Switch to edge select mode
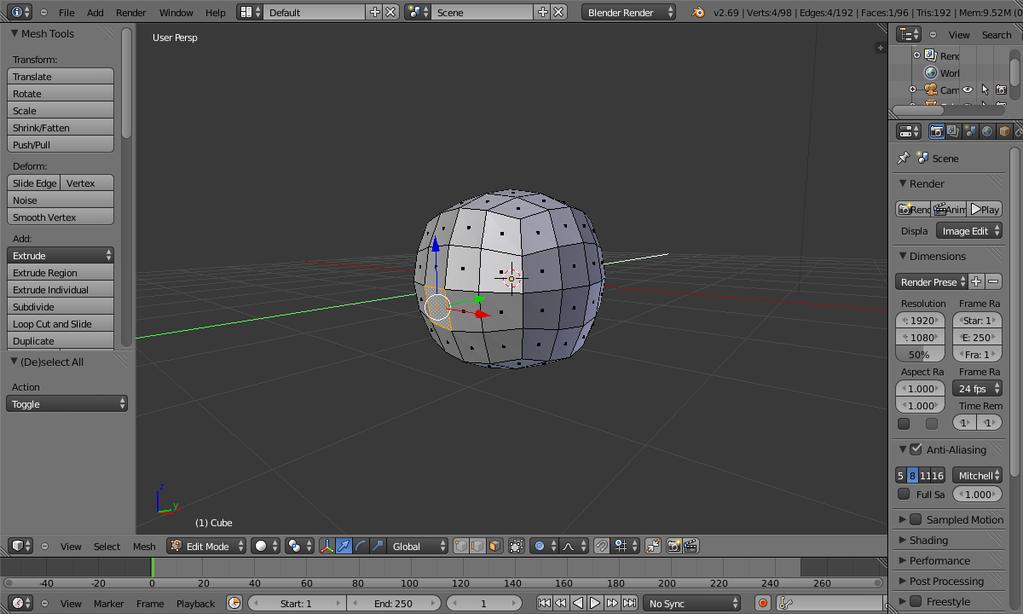The image size is (1023, 614). (478, 546)
